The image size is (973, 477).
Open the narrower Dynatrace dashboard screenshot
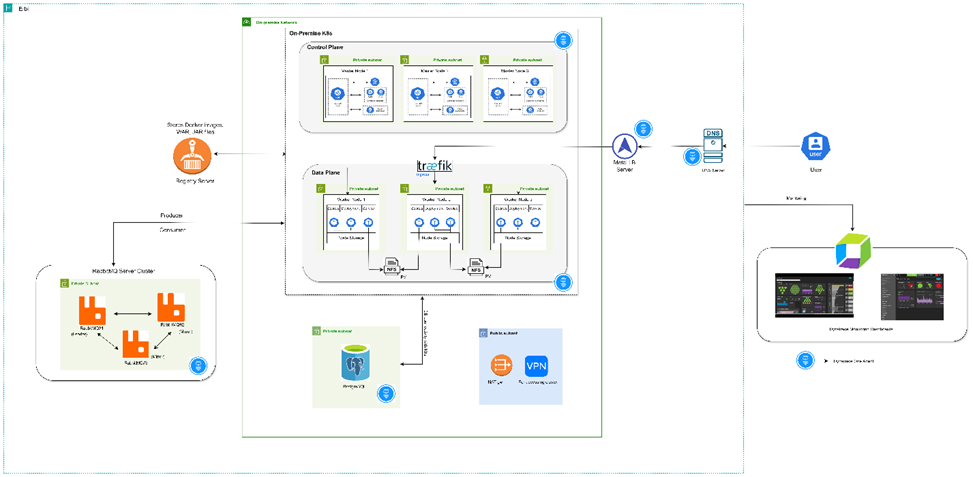[910, 296]
